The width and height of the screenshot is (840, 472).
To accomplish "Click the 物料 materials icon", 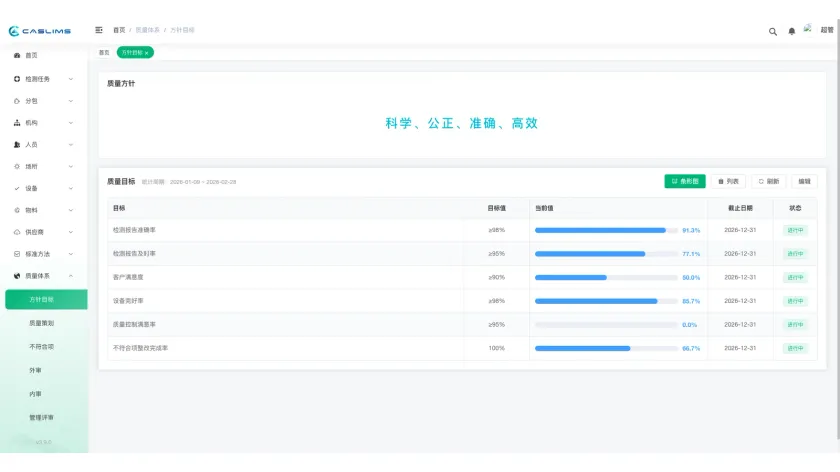I will tap(17, 211).
